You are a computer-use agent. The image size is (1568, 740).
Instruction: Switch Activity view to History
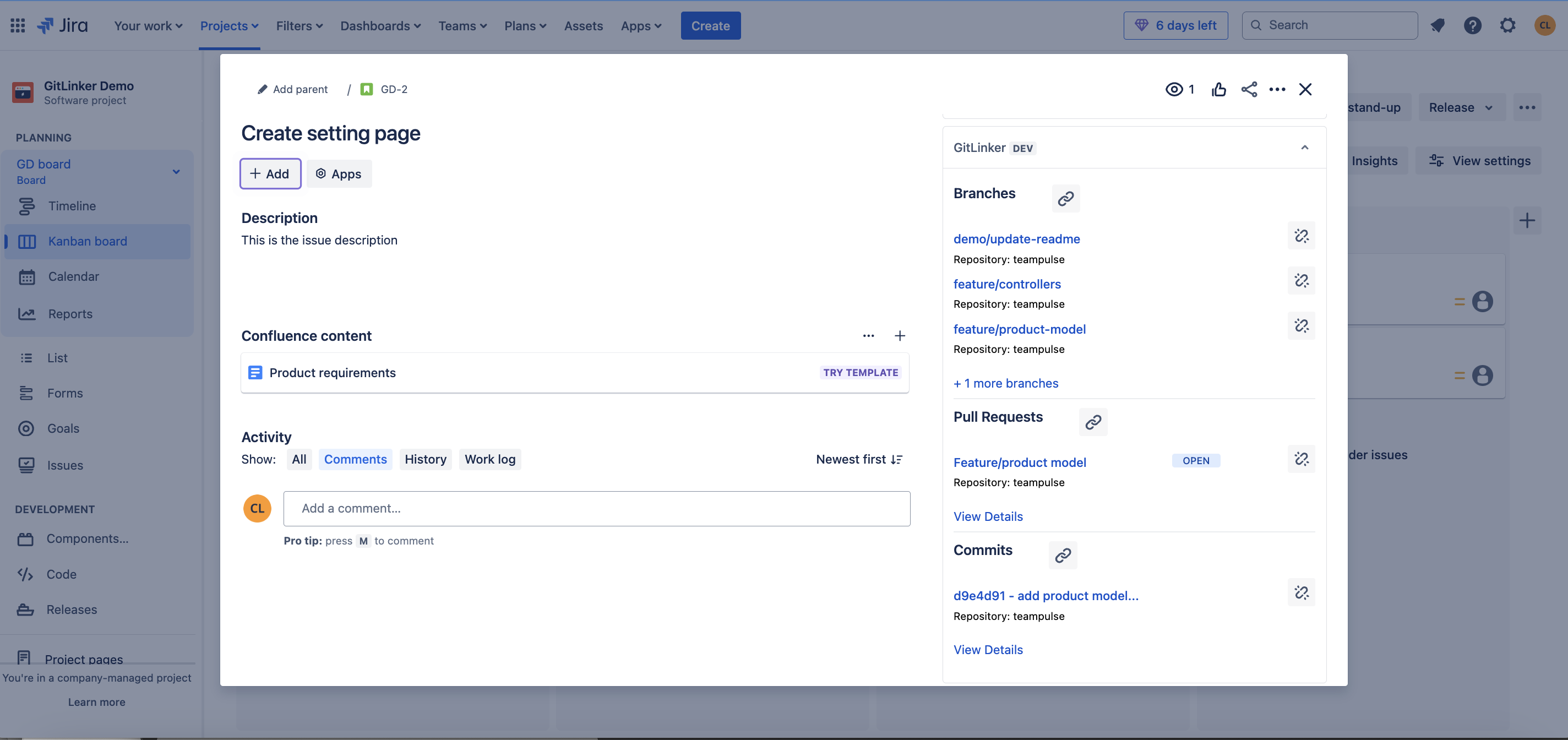426,459
